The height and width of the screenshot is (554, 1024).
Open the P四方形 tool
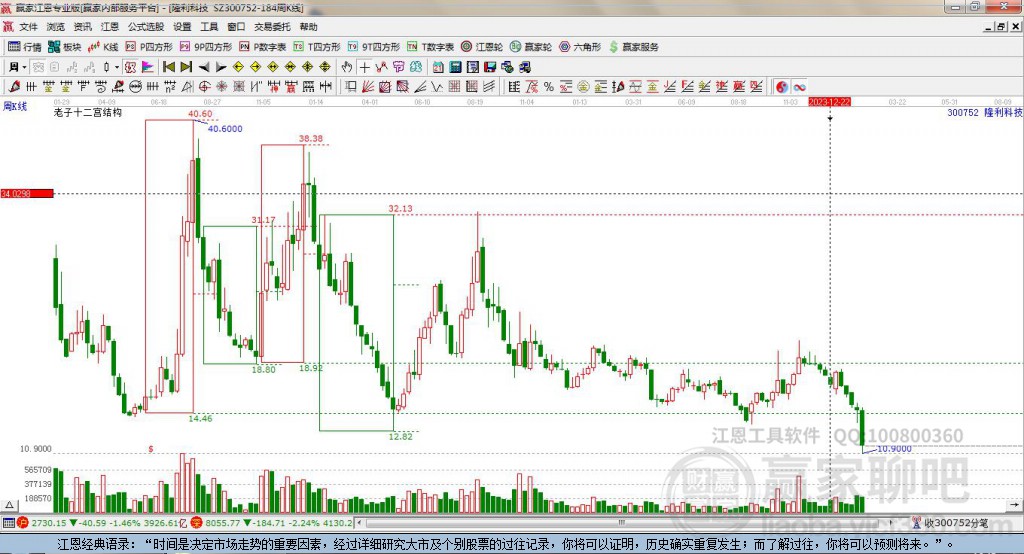click(149, 47)
